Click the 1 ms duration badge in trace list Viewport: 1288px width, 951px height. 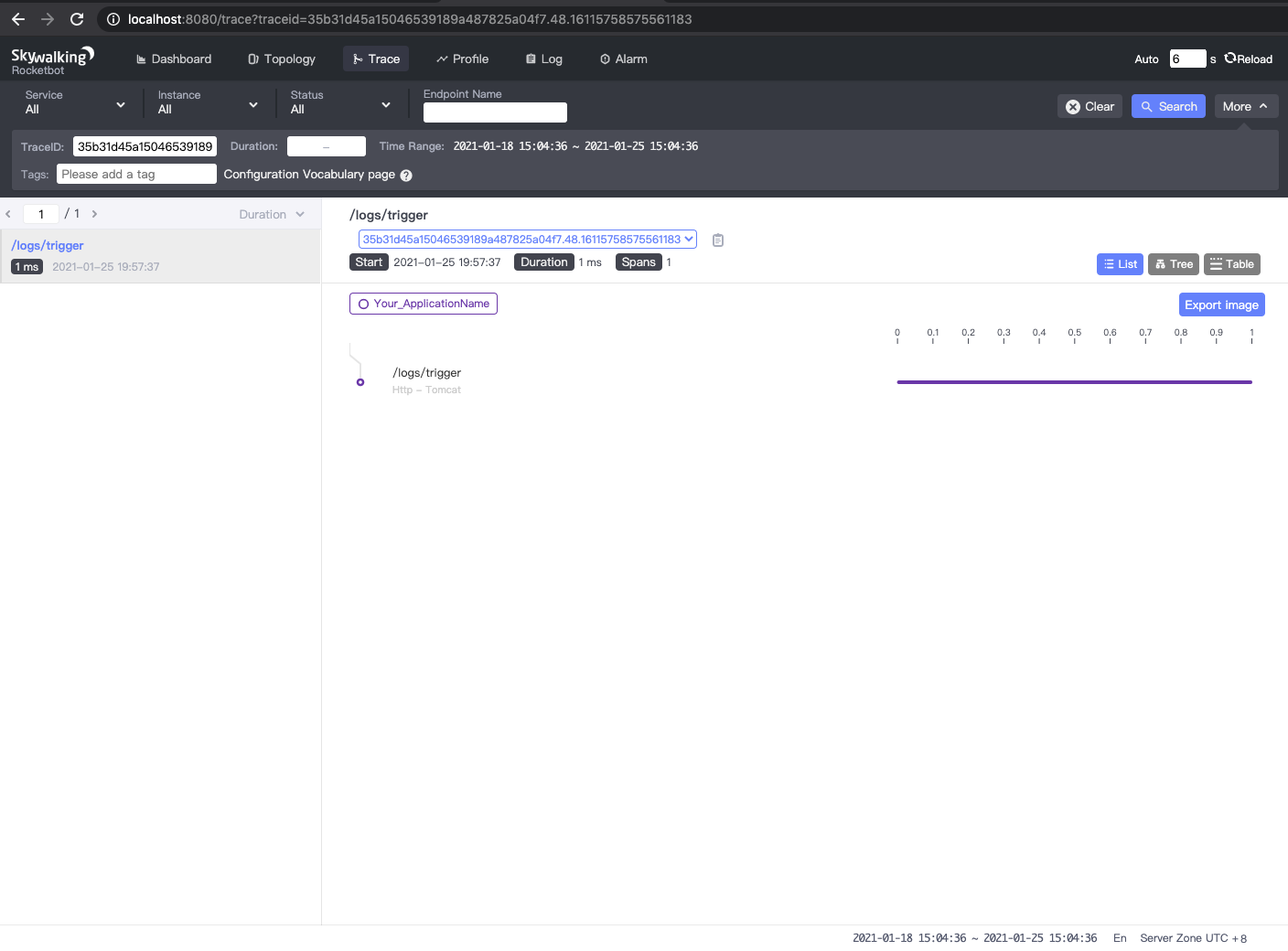pos(27,267)
